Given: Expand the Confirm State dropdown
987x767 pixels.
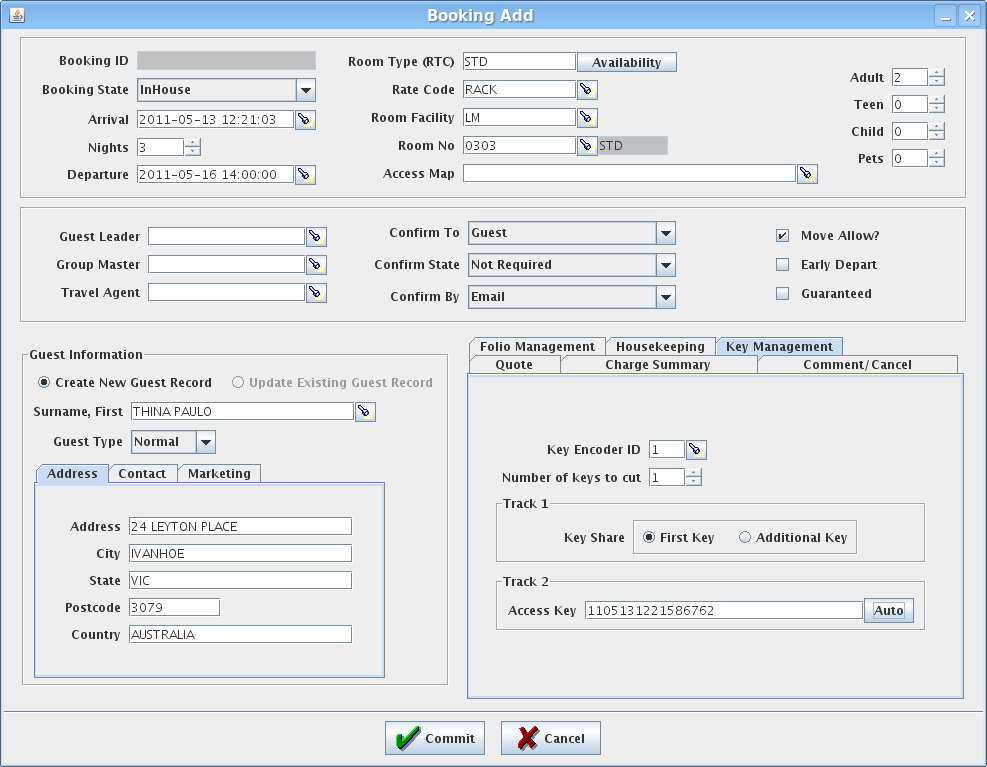Looking at the screenshot, I should tap(665, 265).
